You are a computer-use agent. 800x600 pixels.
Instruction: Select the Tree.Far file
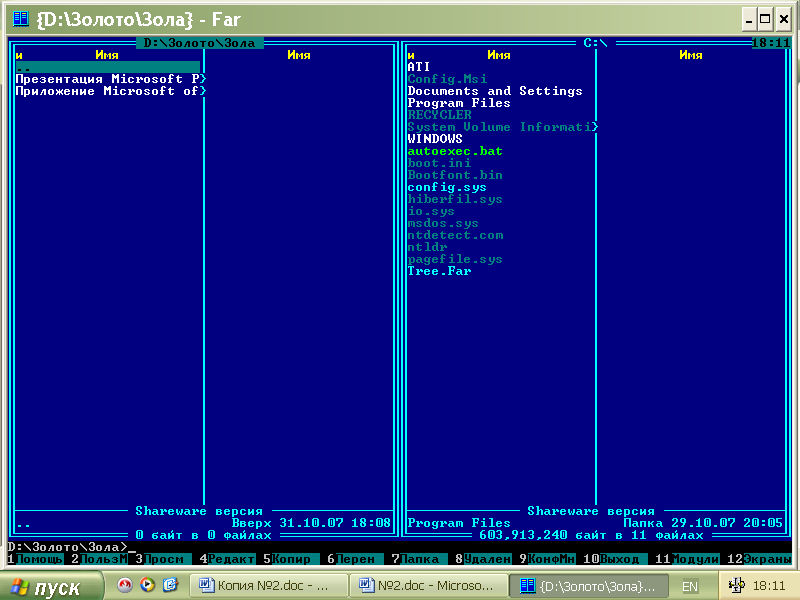tap(439, 271)
